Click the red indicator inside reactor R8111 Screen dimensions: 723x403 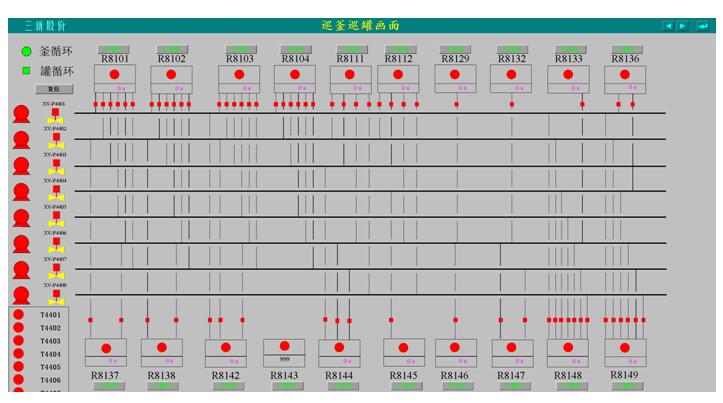(350, 74)
